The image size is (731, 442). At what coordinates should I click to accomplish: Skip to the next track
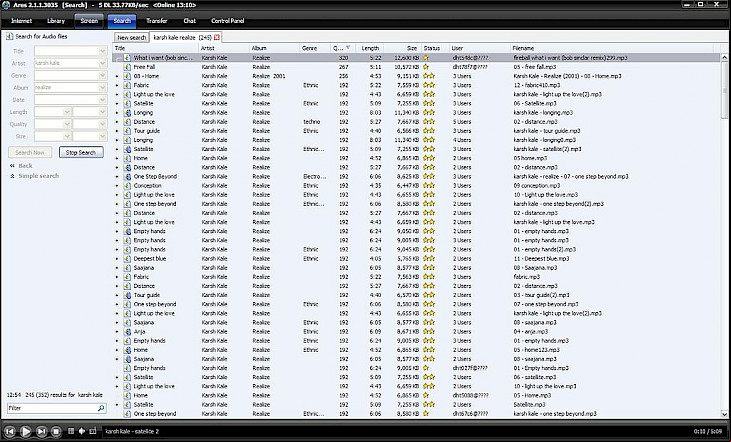41,431
